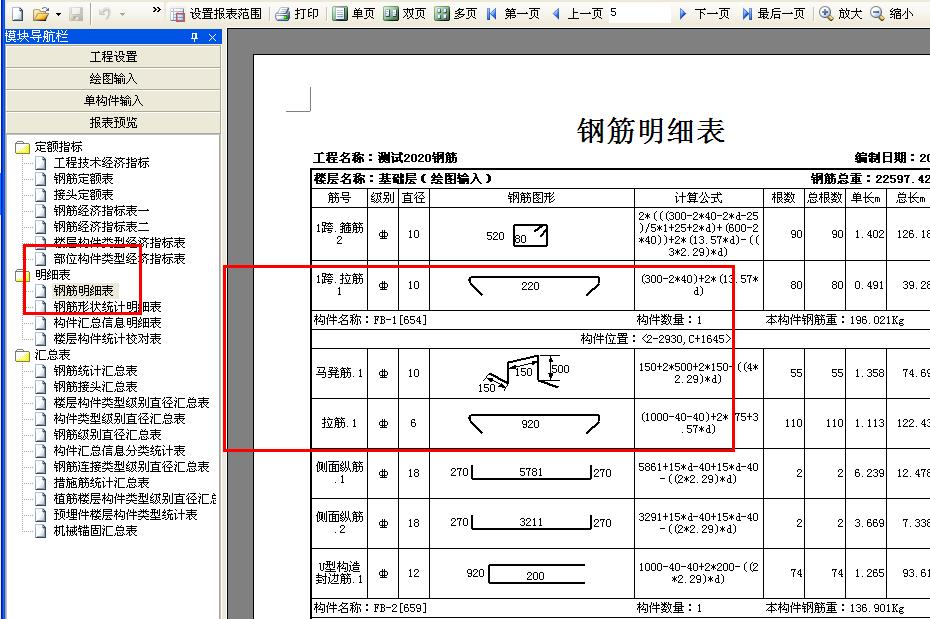Select 钢筋统计汇总表 report
The height and width of the screenshot is (619, 930).
pos(95,371)
